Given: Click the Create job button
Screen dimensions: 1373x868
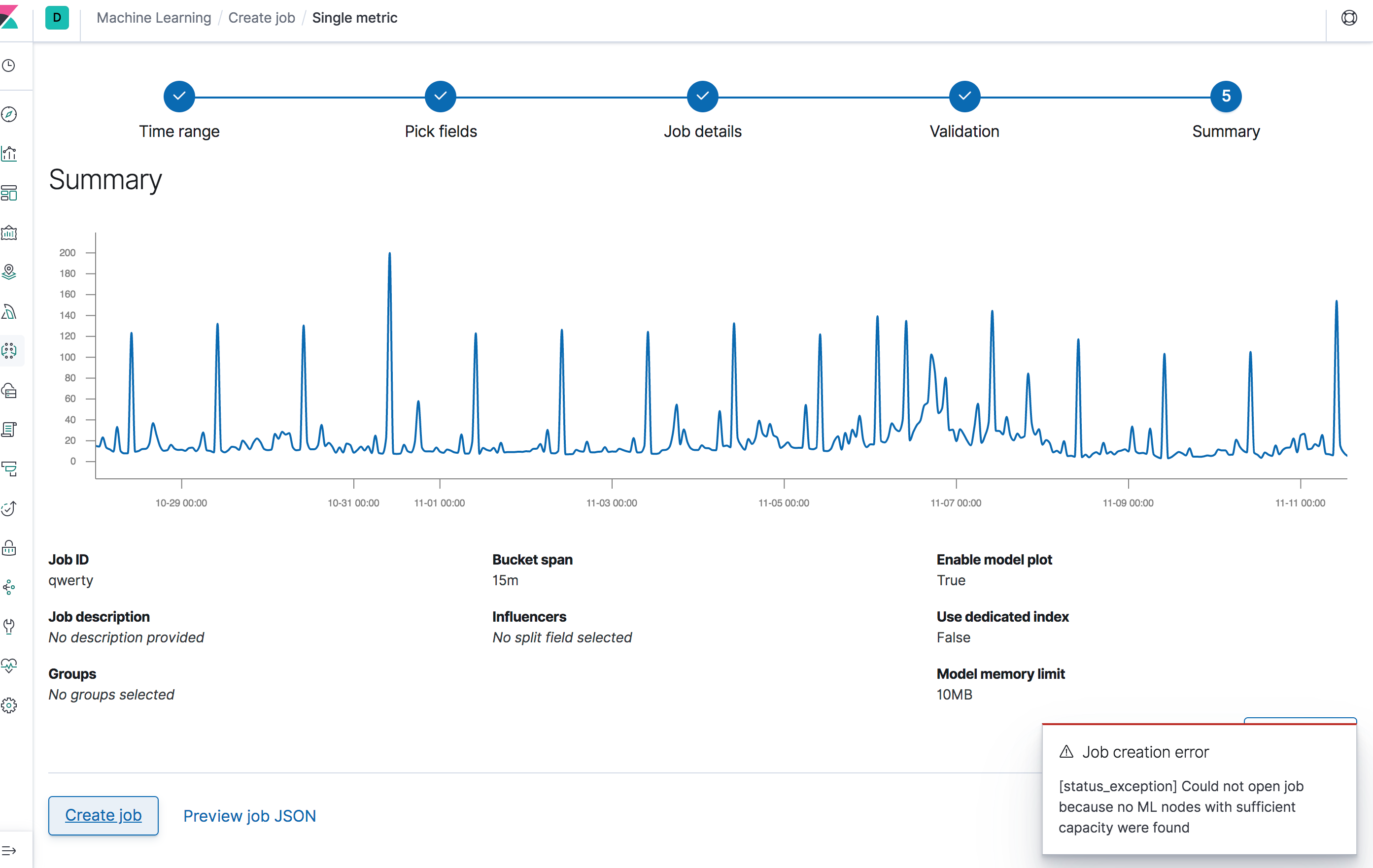Looking at the screenshot, I should (103, 815).
